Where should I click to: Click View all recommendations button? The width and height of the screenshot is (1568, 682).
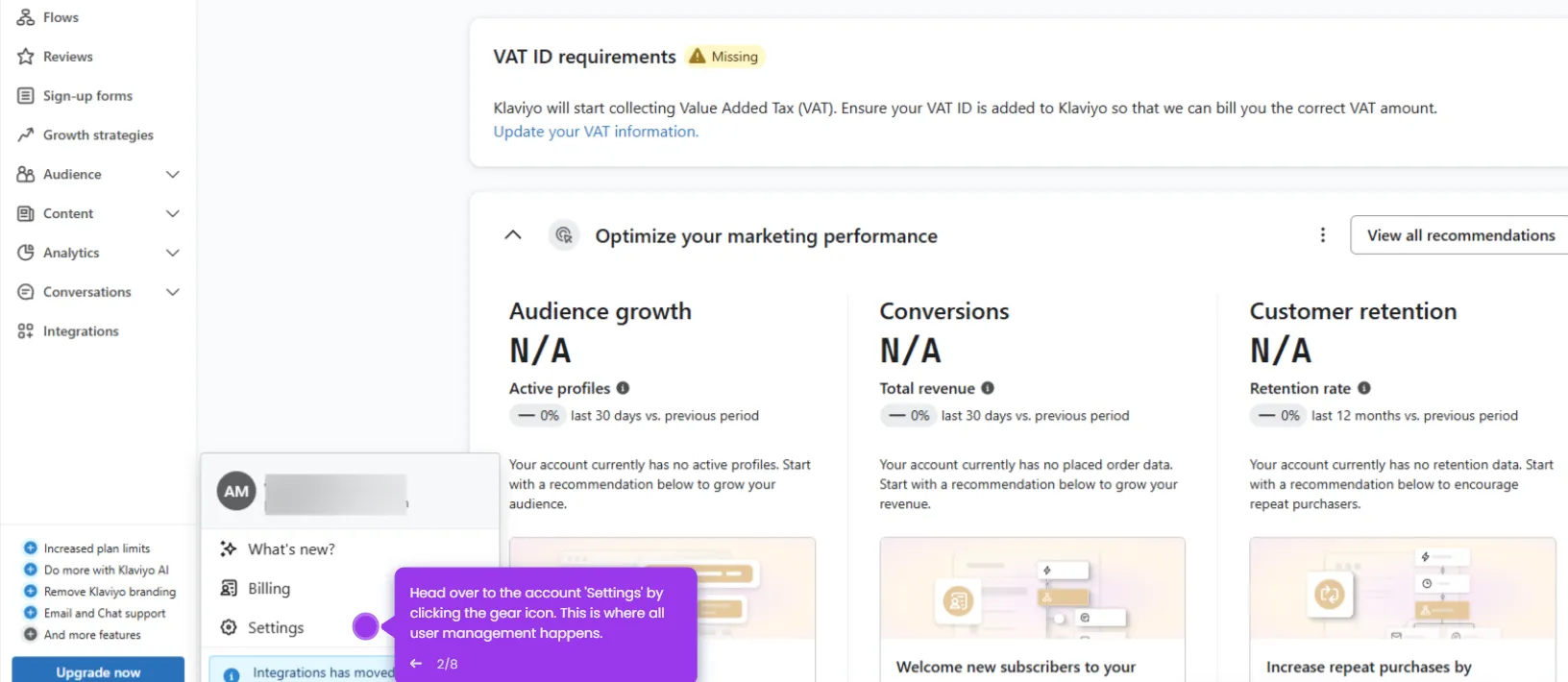(1459, 235)
